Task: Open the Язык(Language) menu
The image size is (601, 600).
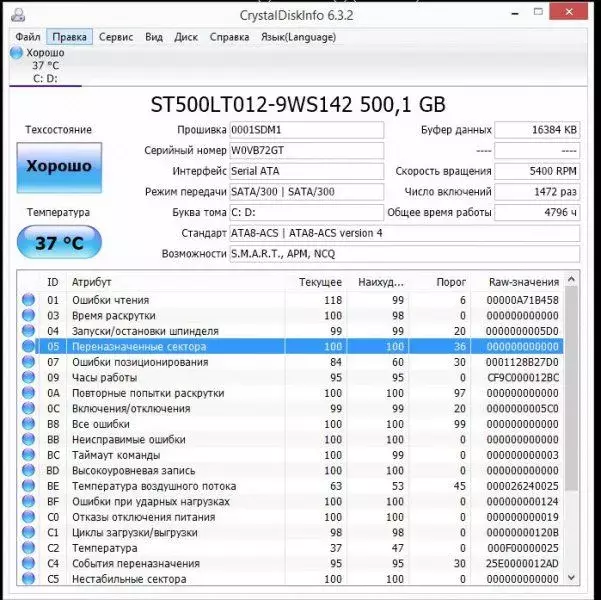Action: tap(299, 37)
